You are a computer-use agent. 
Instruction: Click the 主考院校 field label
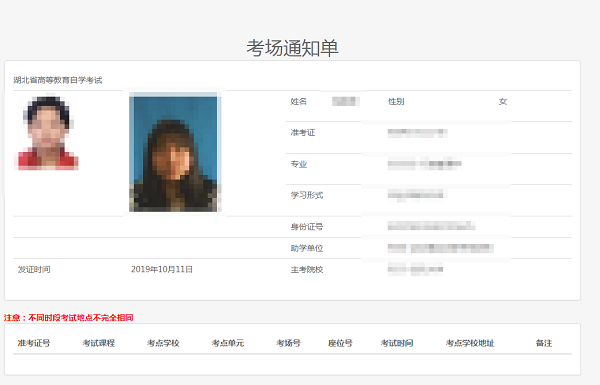(x=307, y=269)
